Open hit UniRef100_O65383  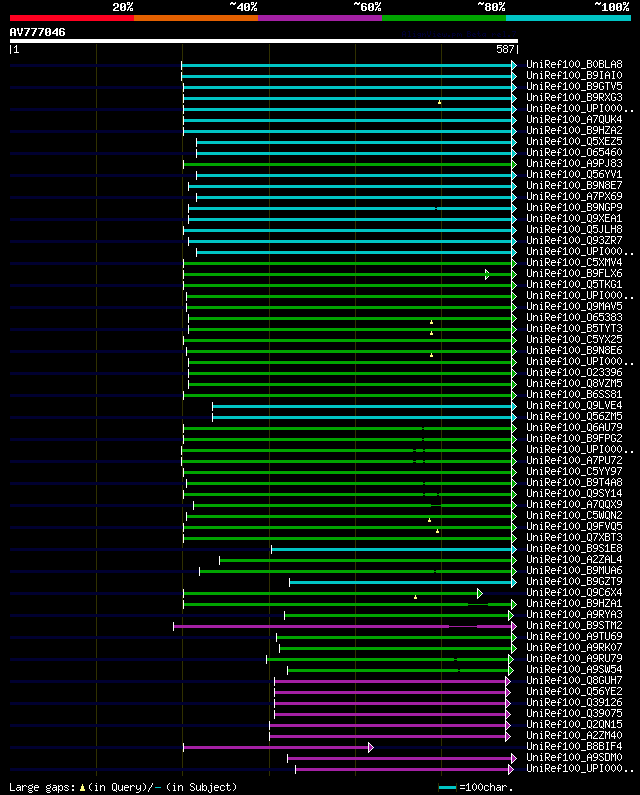(x=574, y=317)
